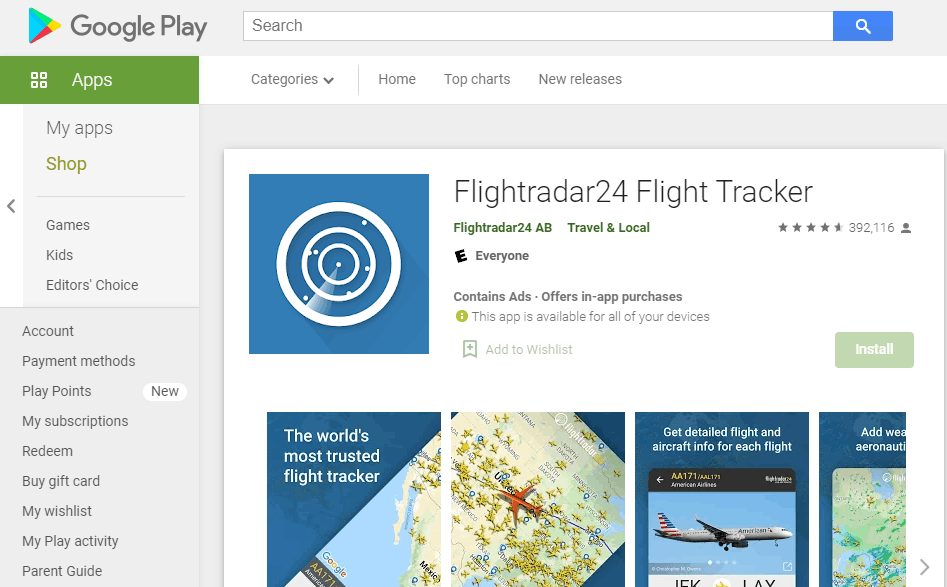The width and height of the screenshot is (947, 587).
Task: Click the Add to Wishlist text
Action: pyautogui.click(x=528, y=350)
